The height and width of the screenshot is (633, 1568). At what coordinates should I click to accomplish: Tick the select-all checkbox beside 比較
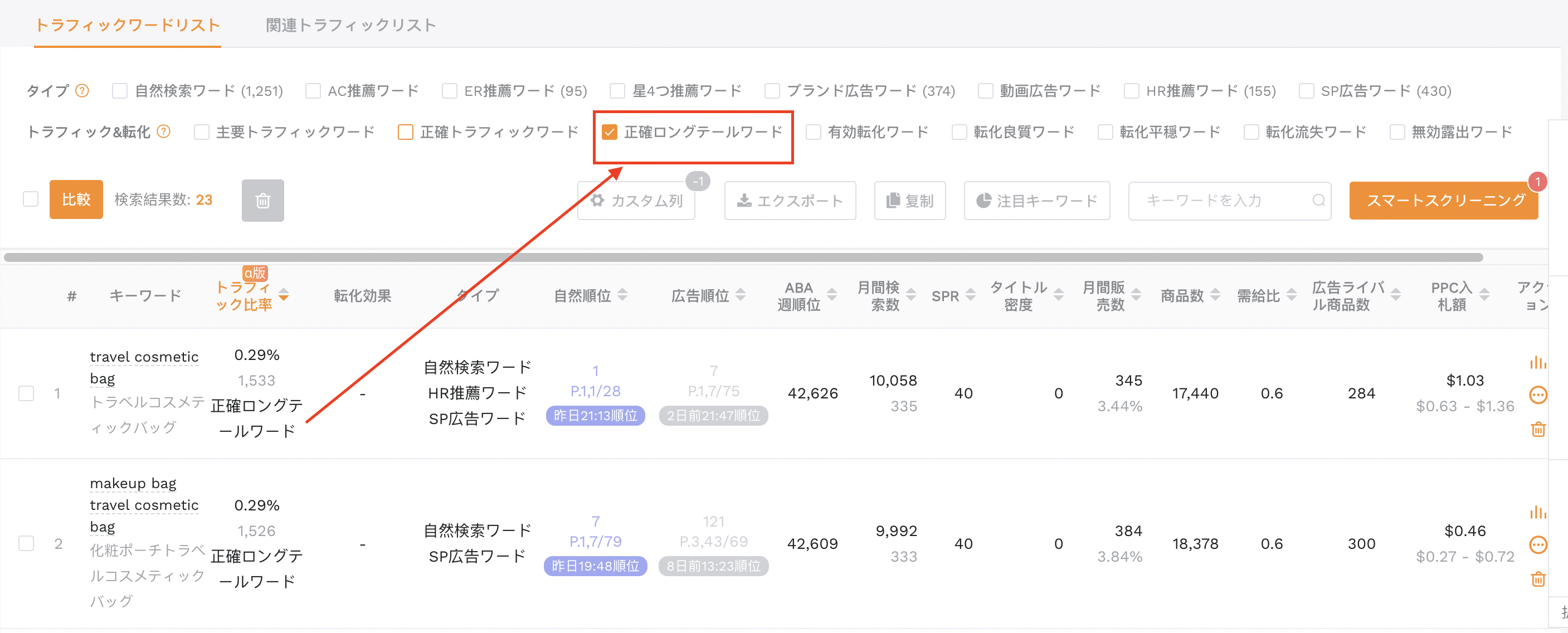tap(31, 199)
